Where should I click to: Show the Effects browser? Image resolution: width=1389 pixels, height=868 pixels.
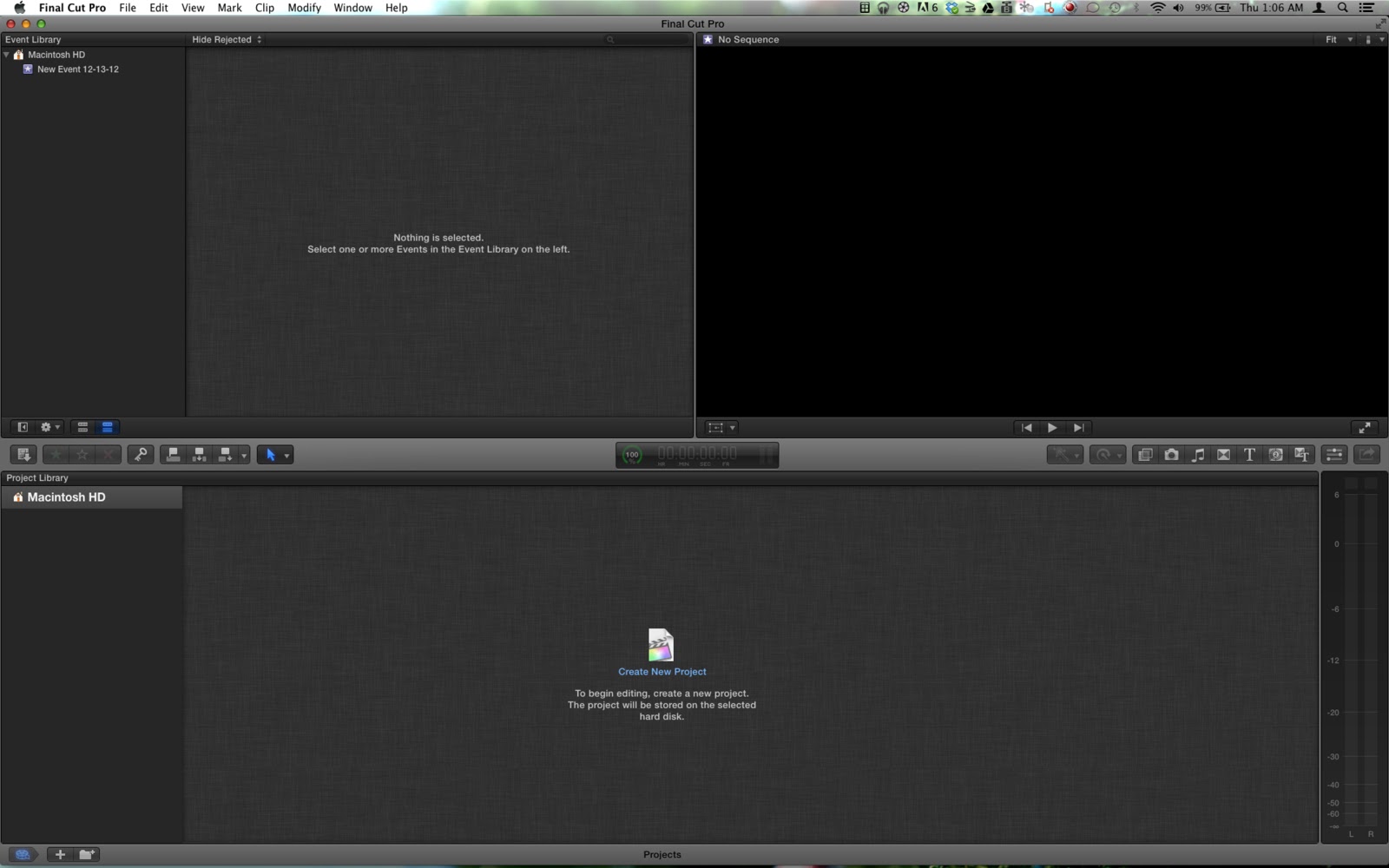(x=1145, y=455)
